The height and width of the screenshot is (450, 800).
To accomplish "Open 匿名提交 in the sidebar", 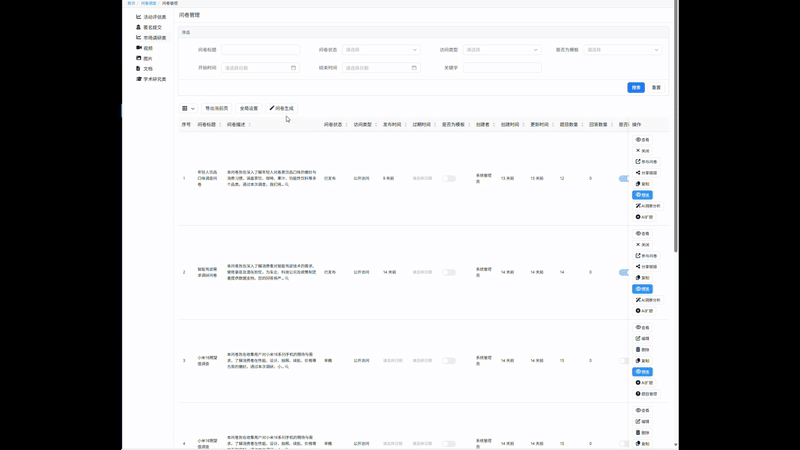I will pos(149,27).
